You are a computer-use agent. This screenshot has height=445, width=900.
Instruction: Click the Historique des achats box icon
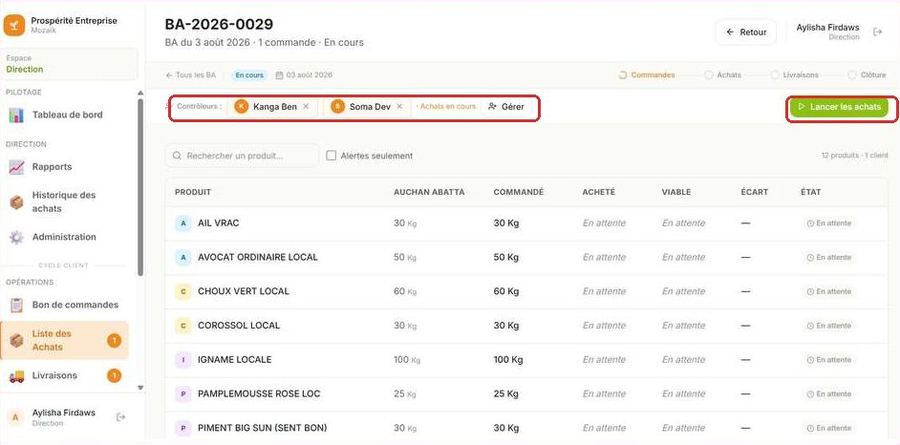click(17, 202)
